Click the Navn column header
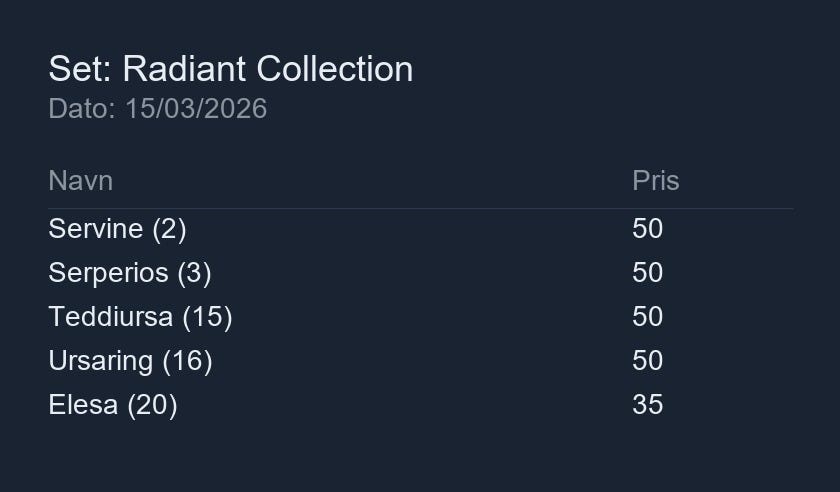840x492 pixels. pos(80,181)
